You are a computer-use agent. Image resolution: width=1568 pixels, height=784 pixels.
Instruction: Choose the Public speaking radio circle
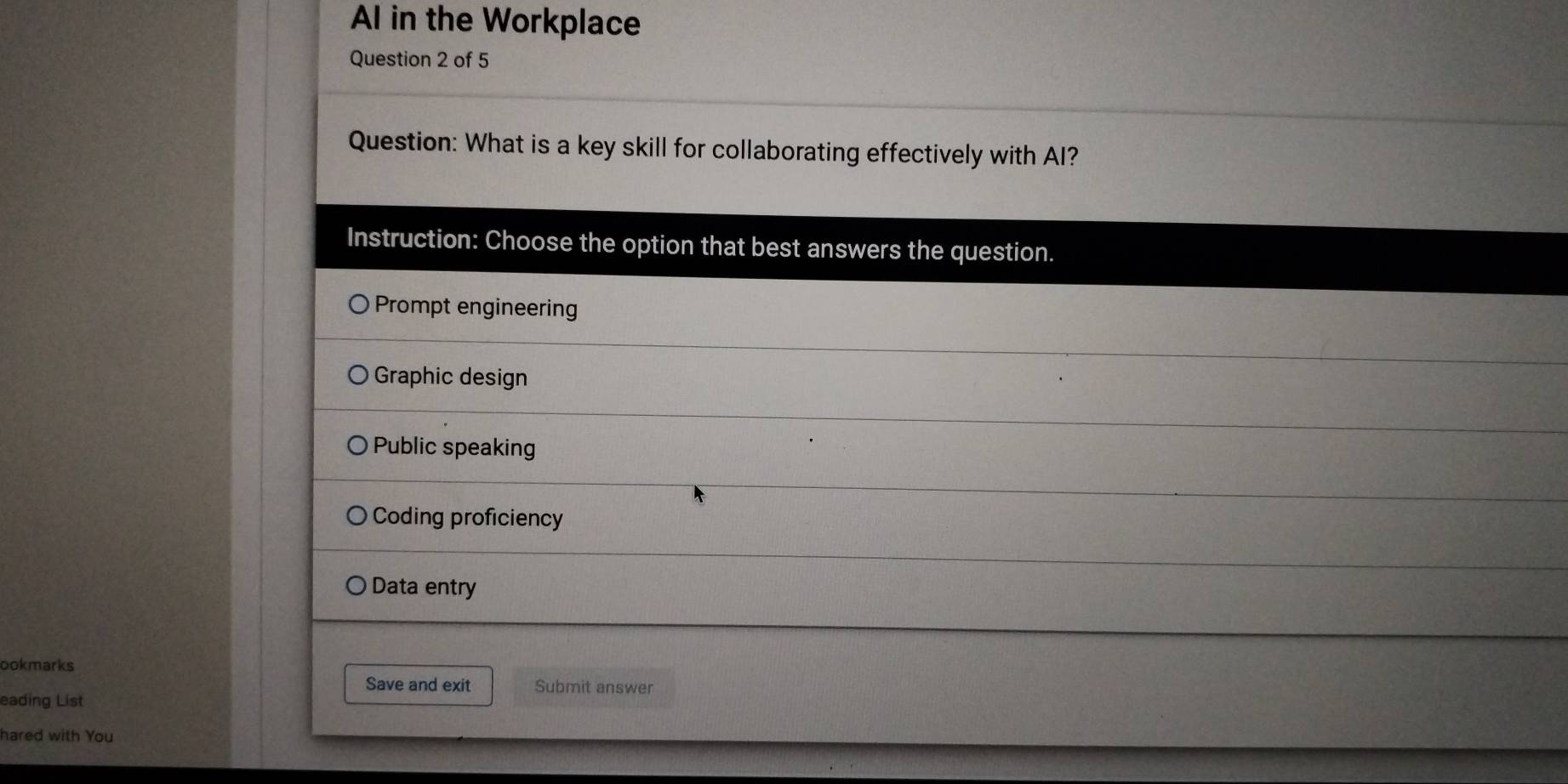(357, 446)
